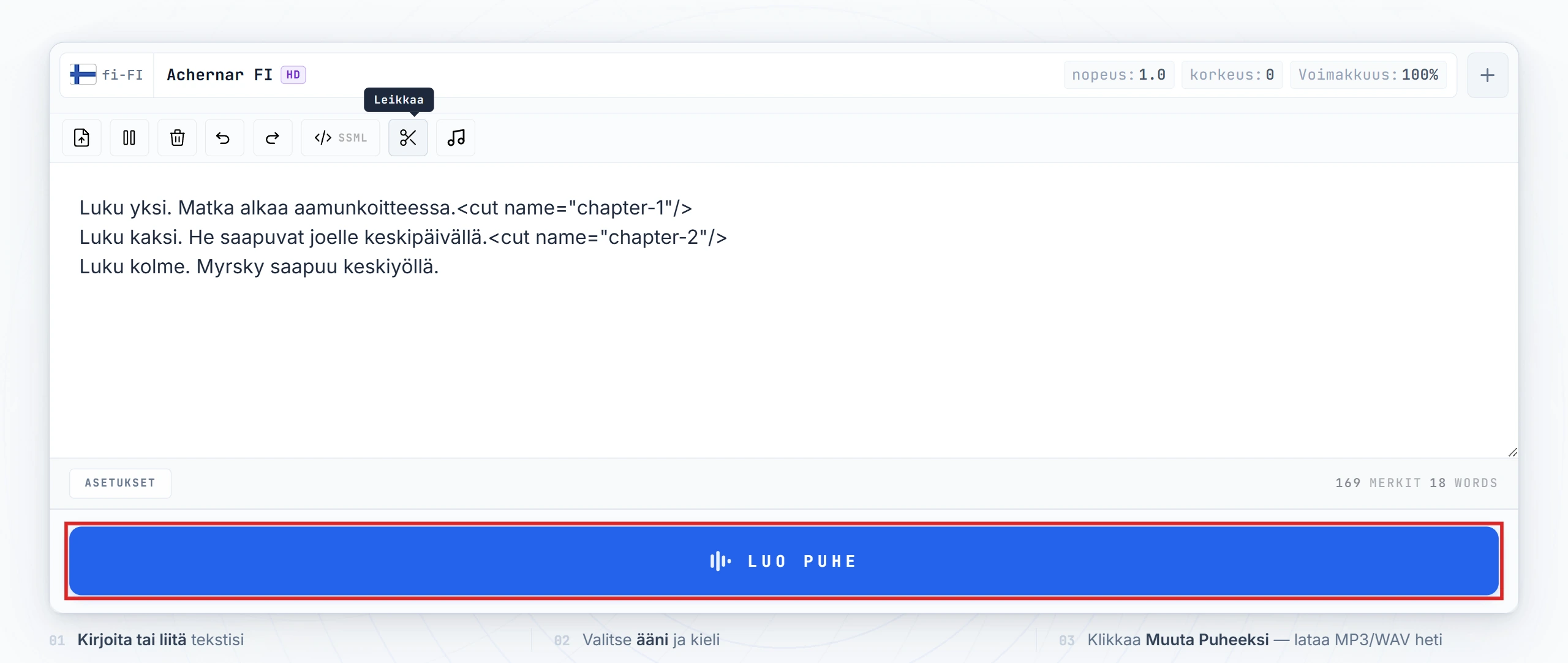Open the fi-FI language selector
The width and height of the screenshot is (1568, 663).
121,75
